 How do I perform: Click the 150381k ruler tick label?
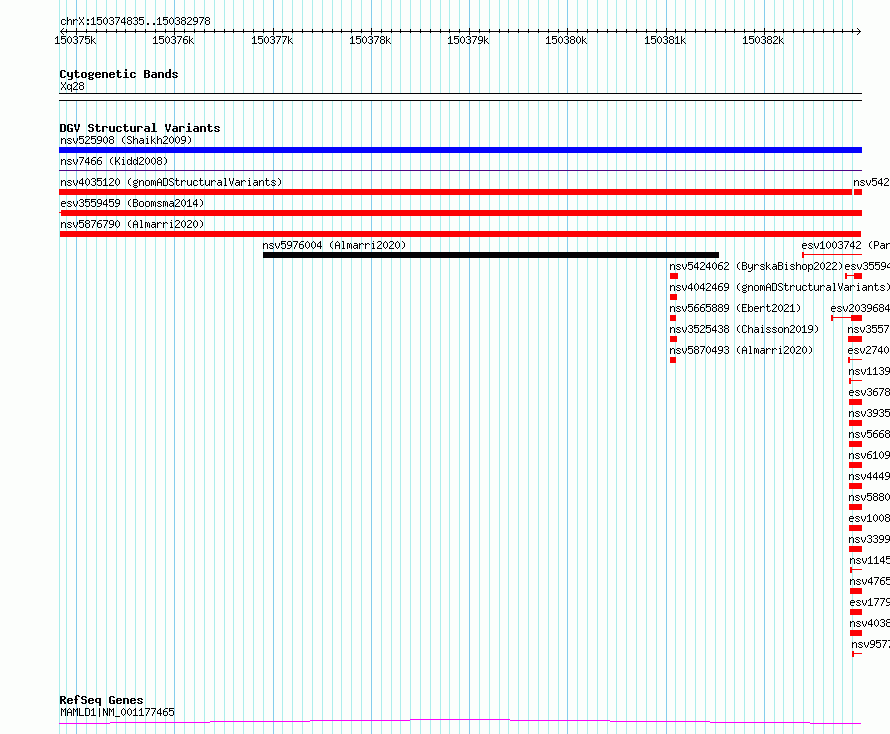point(665,40)
